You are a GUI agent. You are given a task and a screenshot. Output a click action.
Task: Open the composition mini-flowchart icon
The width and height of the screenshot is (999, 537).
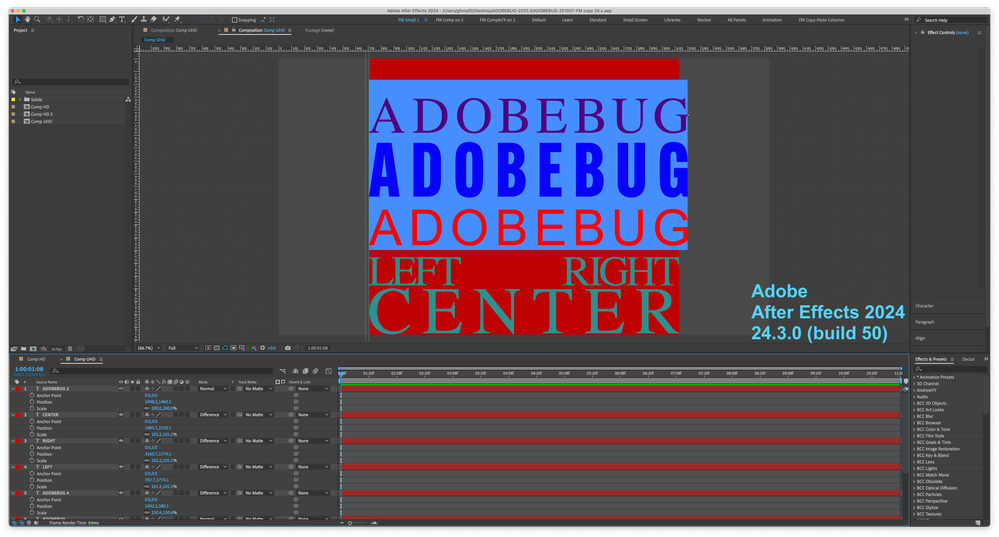(x=282, y=371)
